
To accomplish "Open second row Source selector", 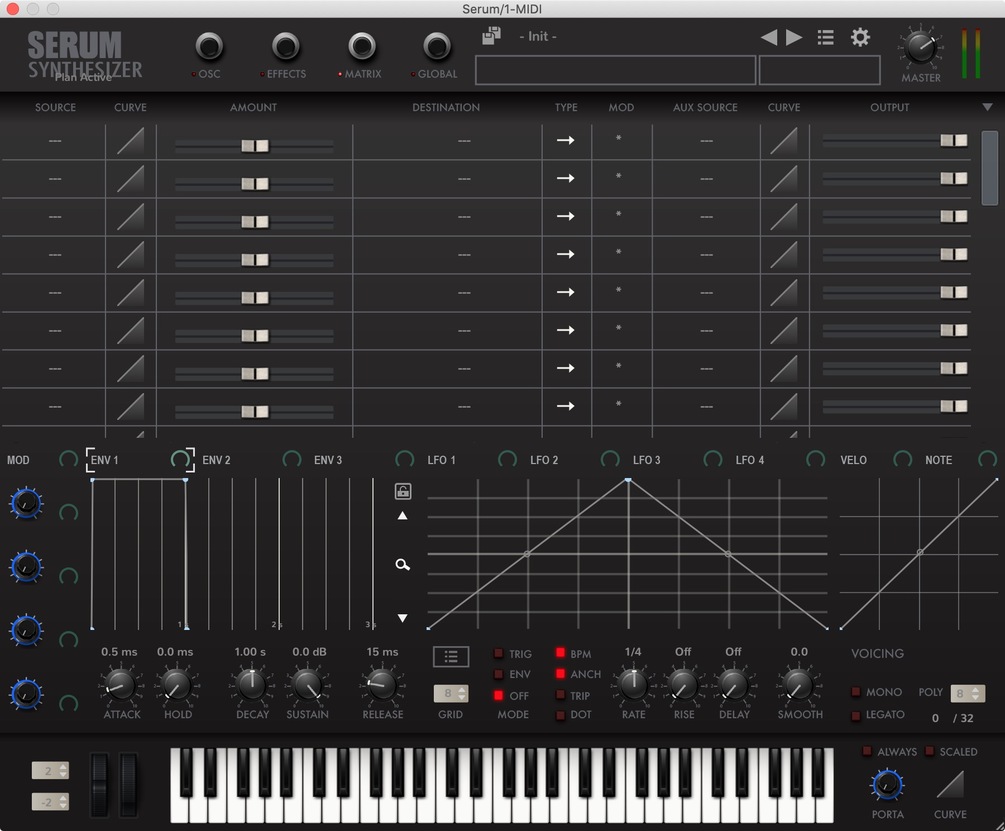I will click(x=55, y=179).
